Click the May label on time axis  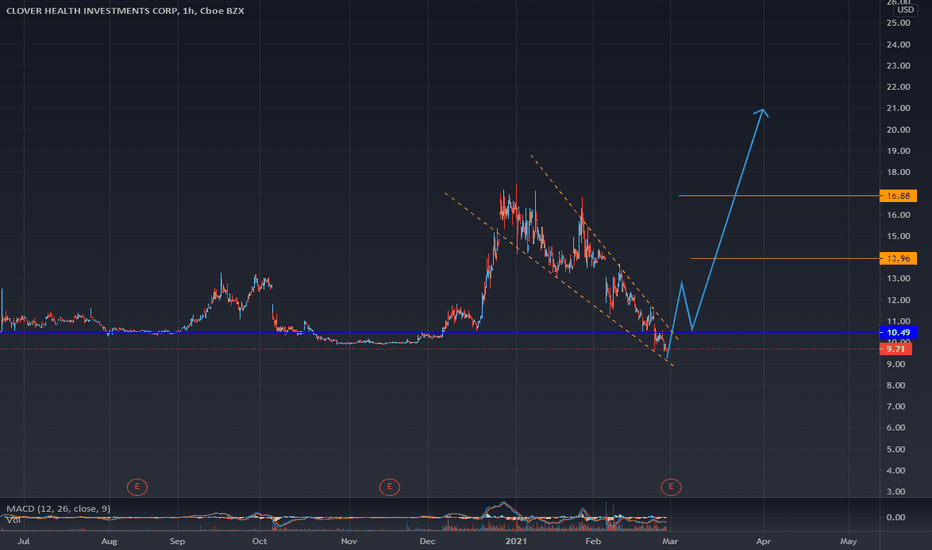click(848, 541)
